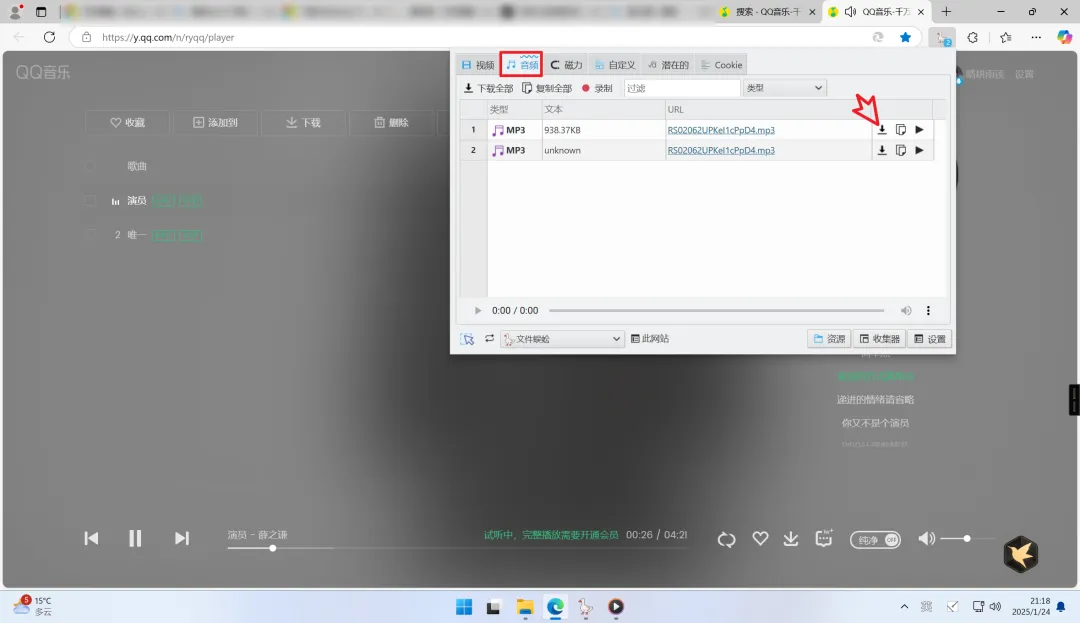Screen dimensions: 1080x623
Task: Switch to the 视频 tab
Action: pyautogui.click(x=477, y=65)
